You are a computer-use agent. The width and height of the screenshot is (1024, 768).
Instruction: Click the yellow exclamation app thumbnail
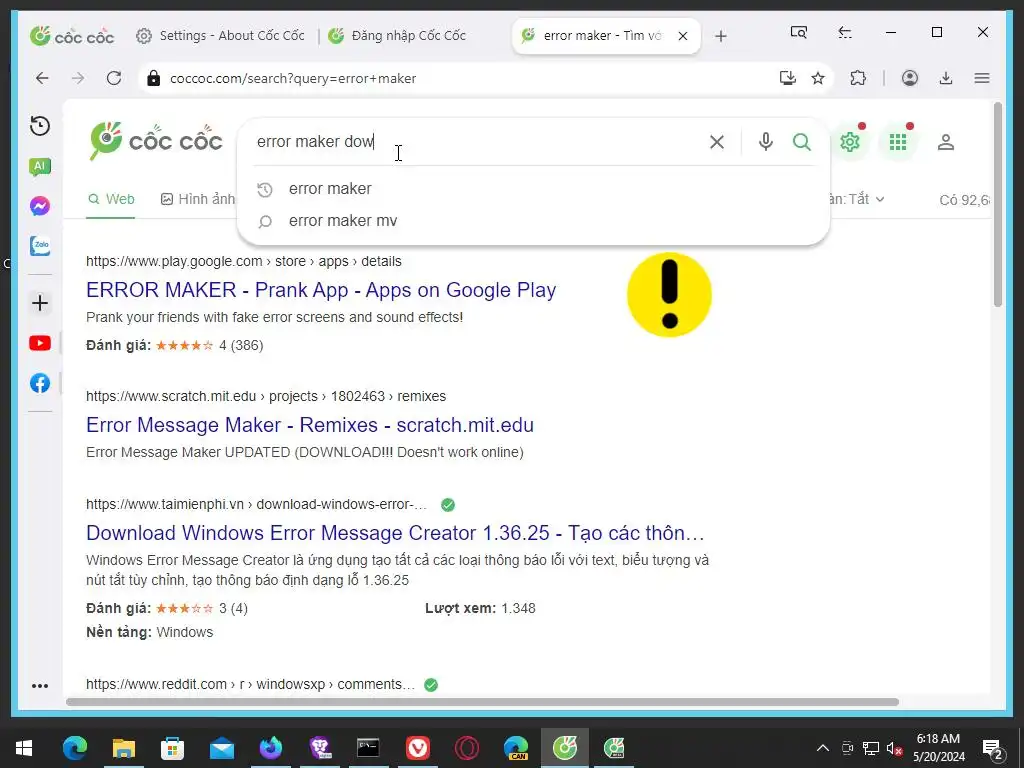(669, 295)
